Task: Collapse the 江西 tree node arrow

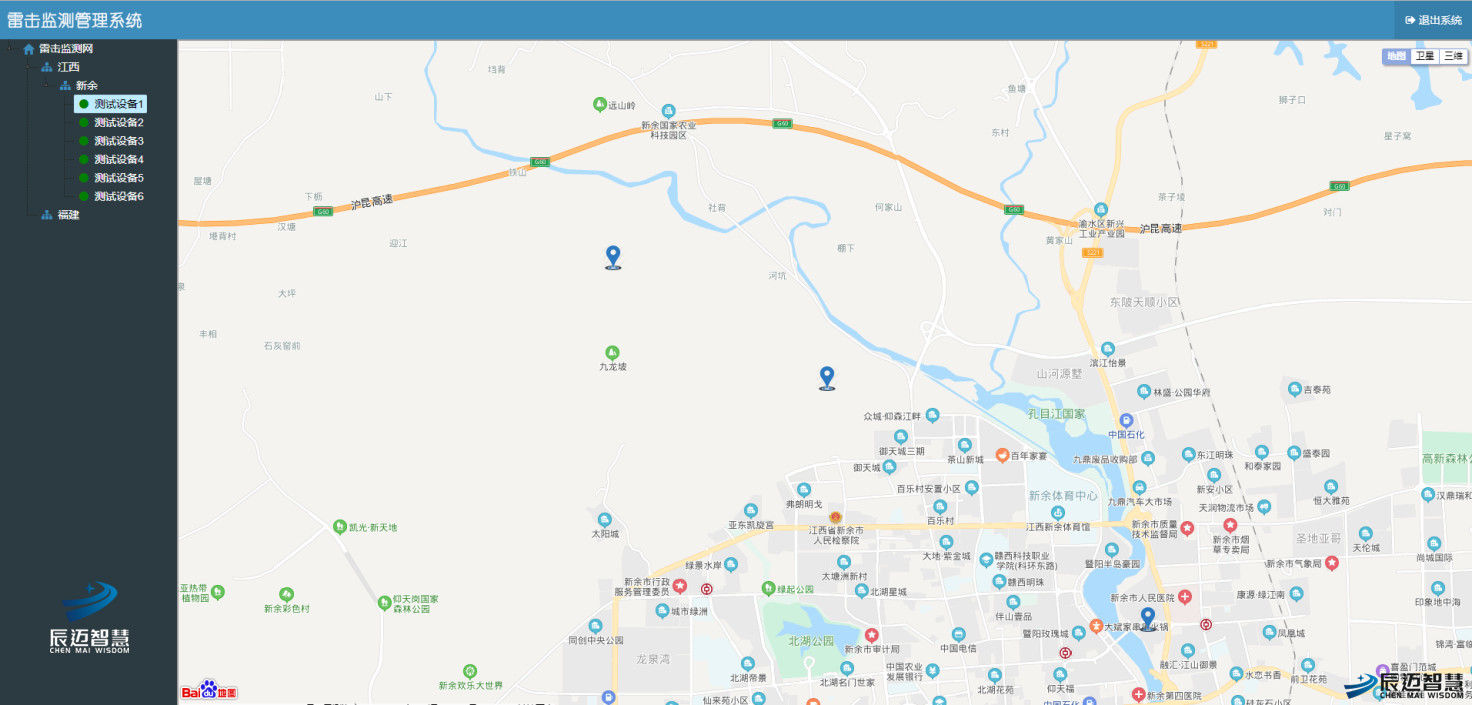Action: 29,67
